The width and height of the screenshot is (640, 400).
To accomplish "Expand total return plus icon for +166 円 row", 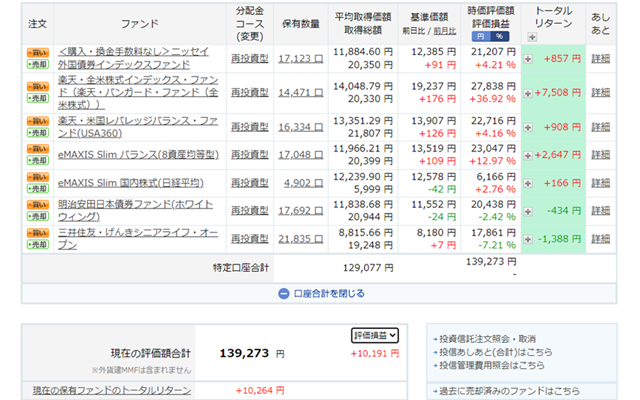I will point(528,183).
